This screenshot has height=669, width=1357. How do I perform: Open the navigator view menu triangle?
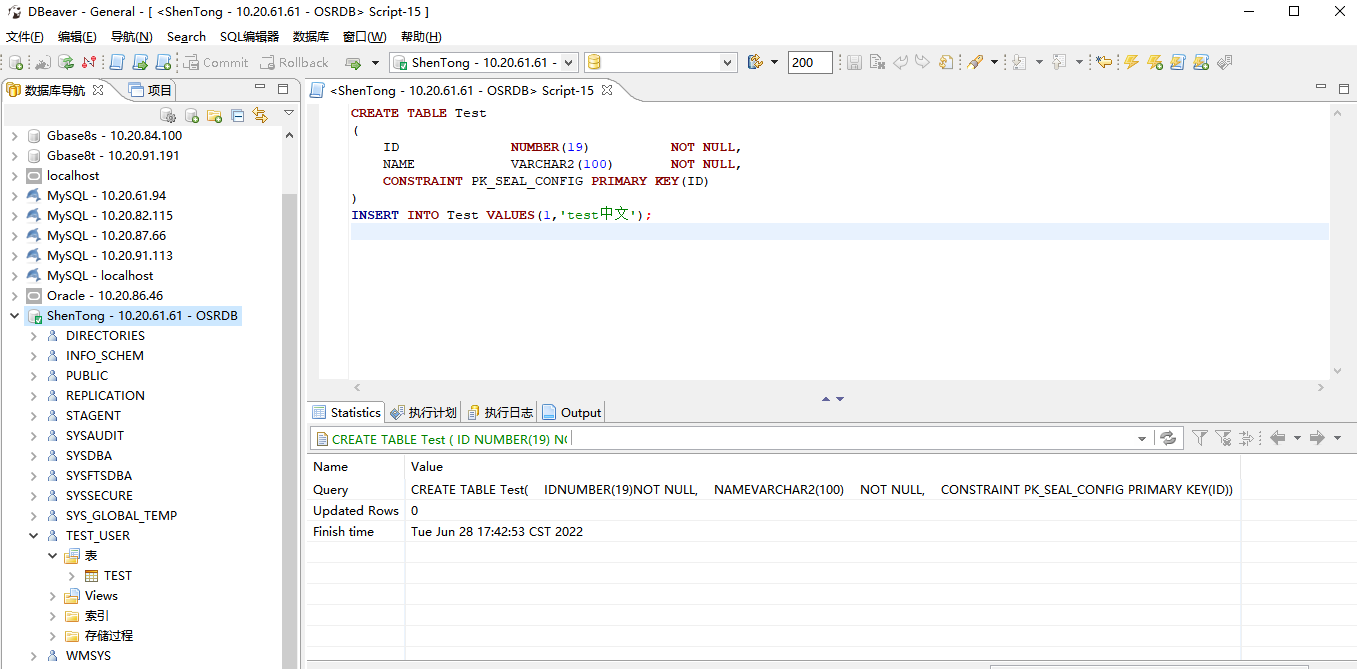[289, 113]
